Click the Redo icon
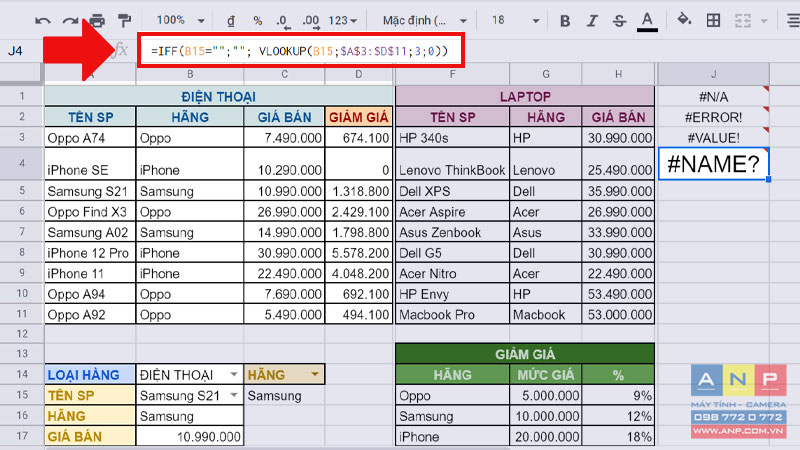 pos(70,21)
